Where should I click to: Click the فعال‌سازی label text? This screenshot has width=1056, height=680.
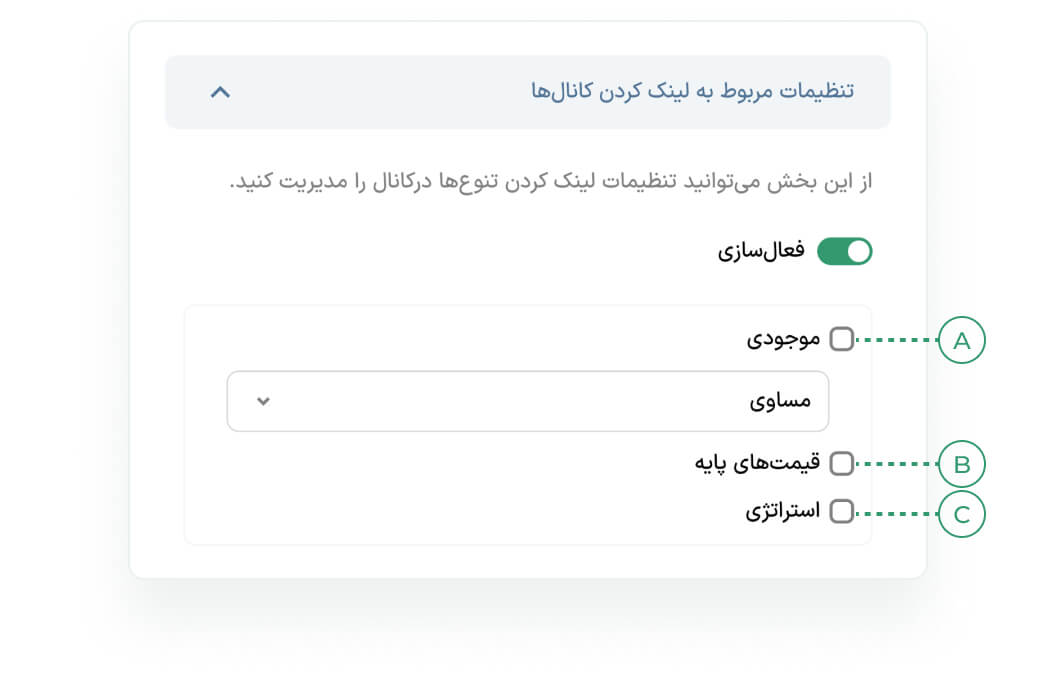(761, 252)
